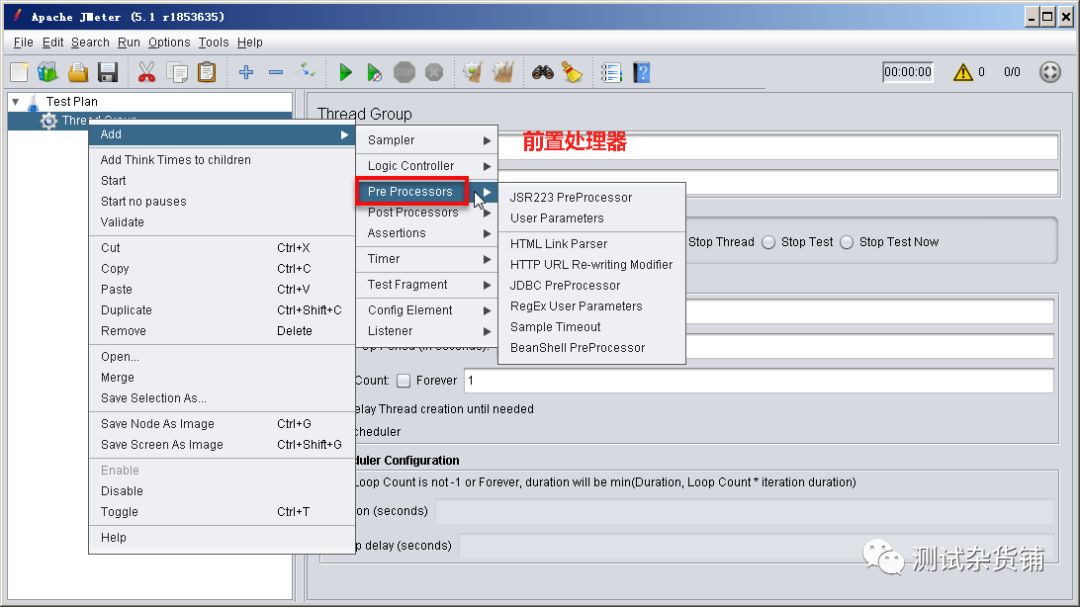Click the Clear results broom icon
The width and height of the screenshot is (1080, 607).
(x=472, y=72)
